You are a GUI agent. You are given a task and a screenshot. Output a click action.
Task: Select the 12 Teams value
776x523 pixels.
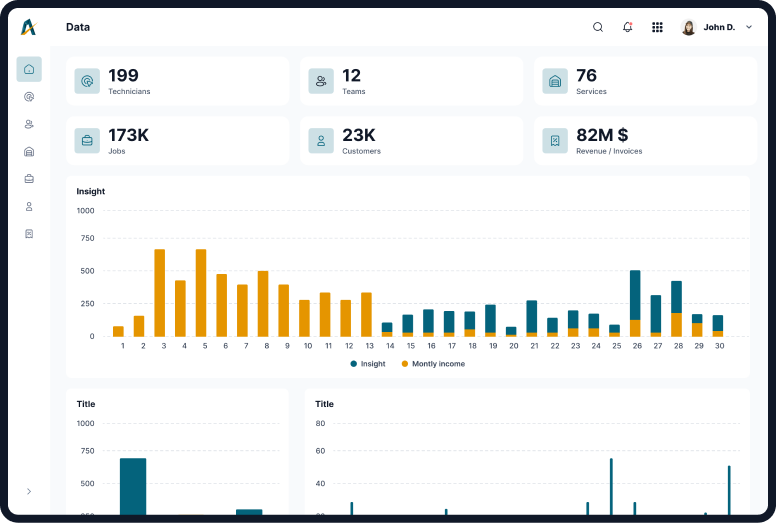coord(351,76)
